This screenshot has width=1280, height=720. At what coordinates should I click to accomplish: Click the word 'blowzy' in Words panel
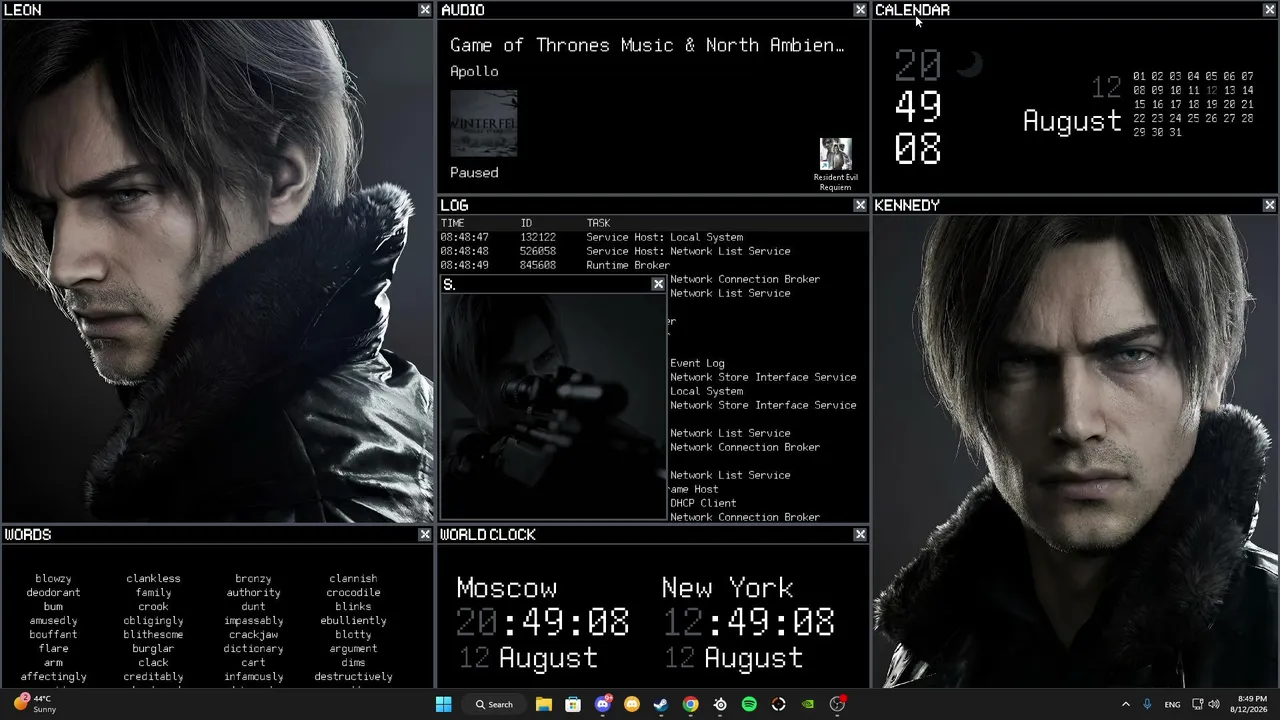click(53, 578)
